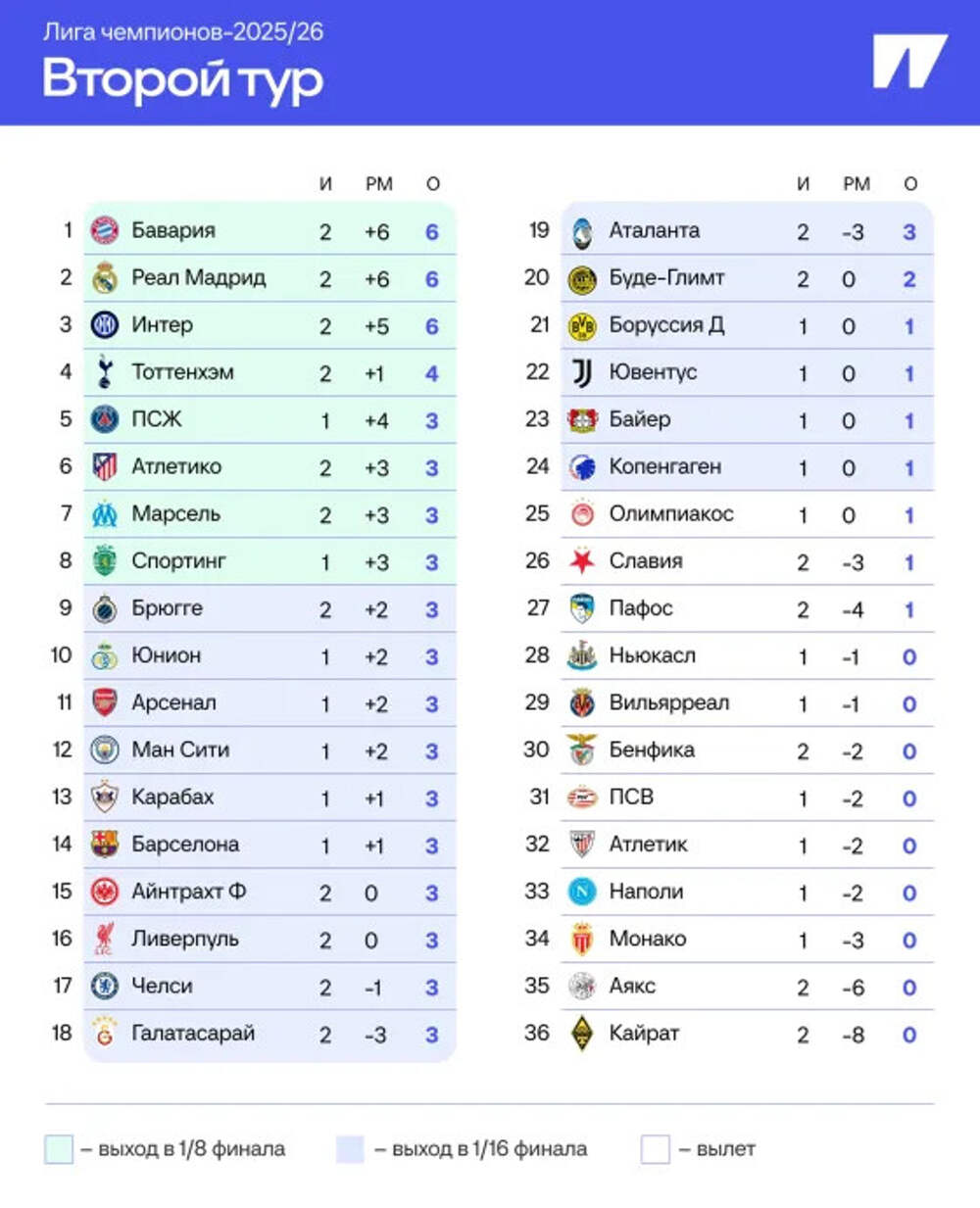Click the Tottenham cockerel logo
Image resolution: width=980 pixels, height=1208 pixels.
pyautogui.click(x=105, y=372)
